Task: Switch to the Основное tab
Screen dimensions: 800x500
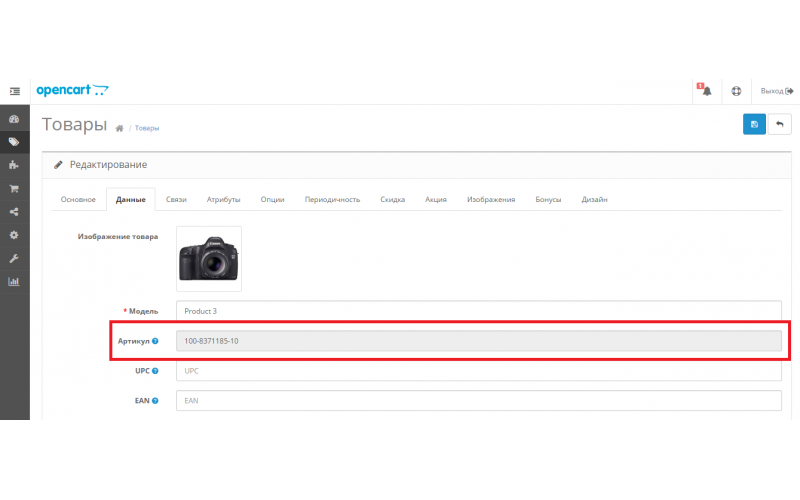Action: [x=78, y=199]
